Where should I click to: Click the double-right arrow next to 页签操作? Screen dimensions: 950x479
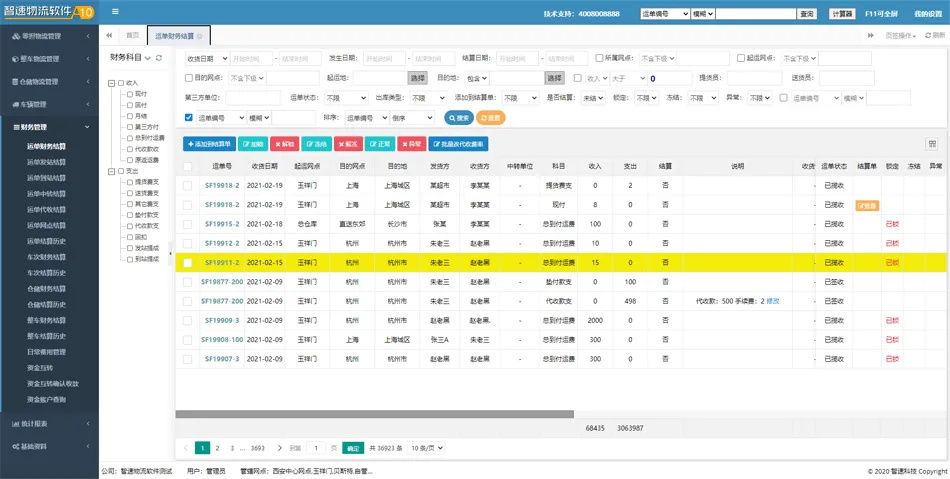click(871, 36)
